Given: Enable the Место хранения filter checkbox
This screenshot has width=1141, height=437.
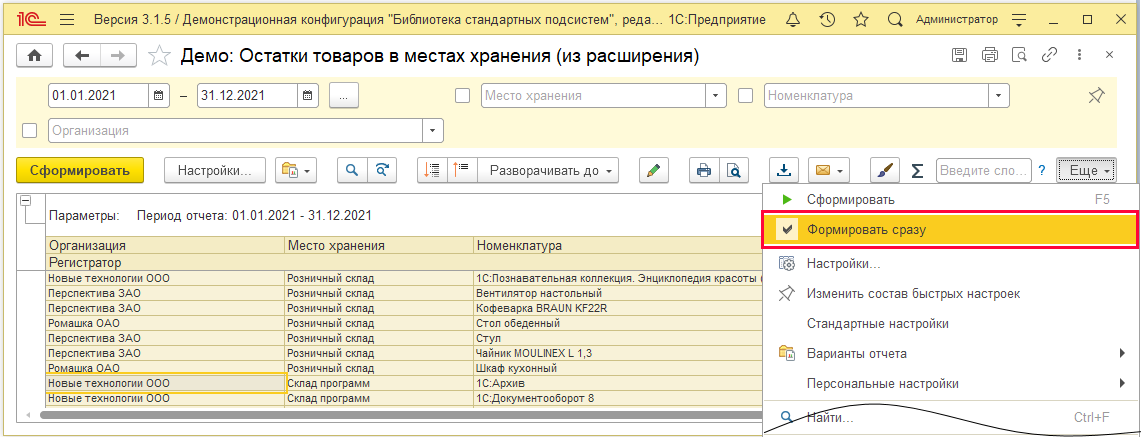Looking at the screenshot, I should pos(462,96).
